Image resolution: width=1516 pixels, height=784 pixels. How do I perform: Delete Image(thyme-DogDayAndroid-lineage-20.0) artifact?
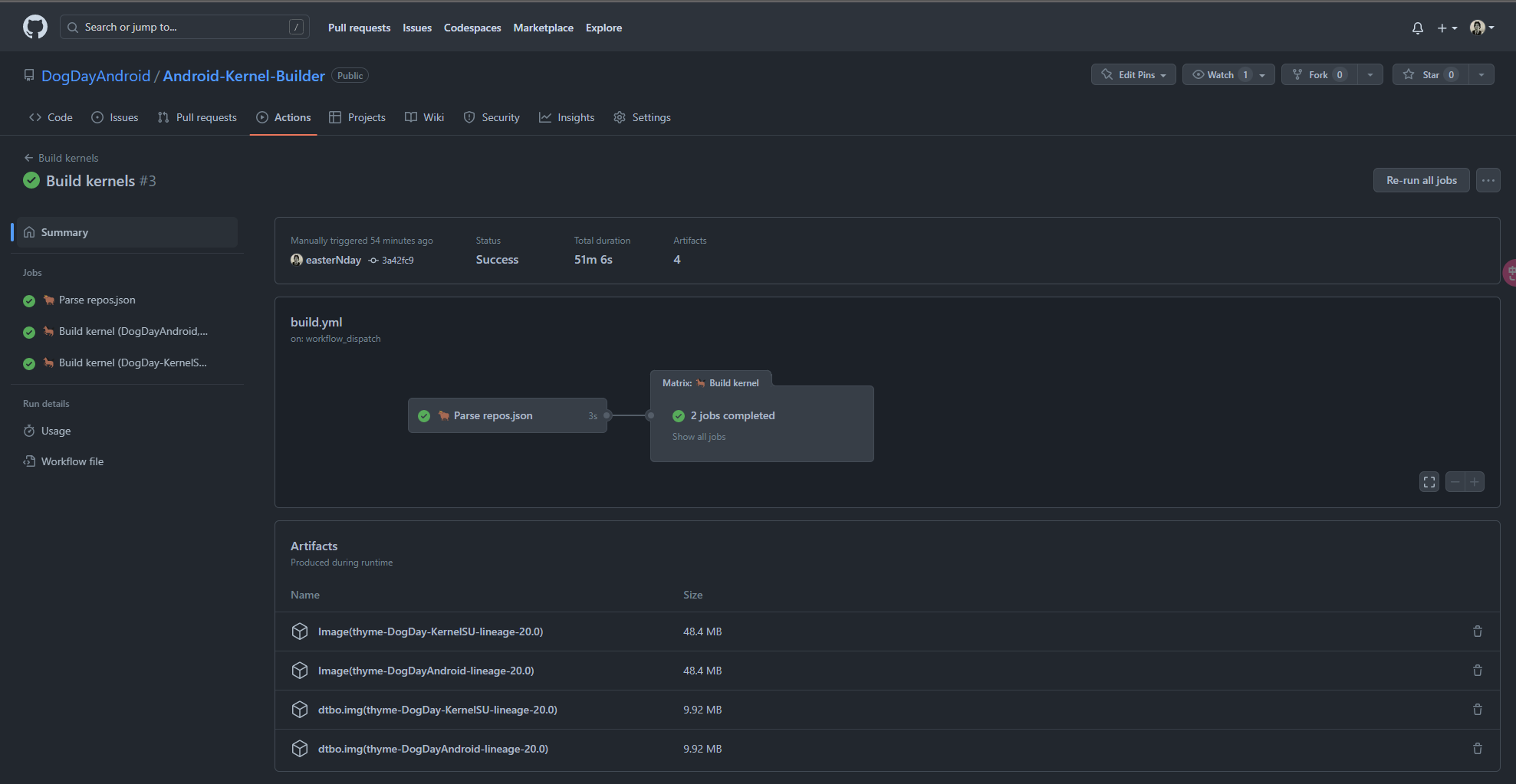click(x=1477, y=671)
